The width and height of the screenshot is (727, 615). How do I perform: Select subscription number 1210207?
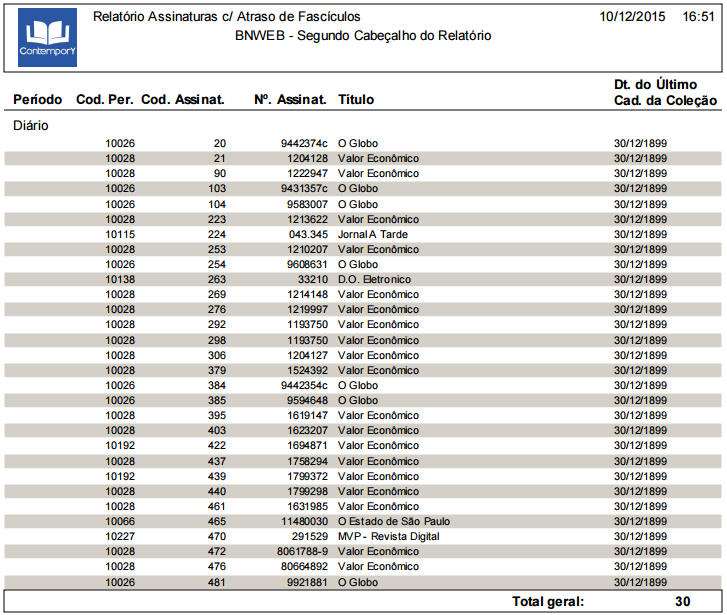(307, 250)
